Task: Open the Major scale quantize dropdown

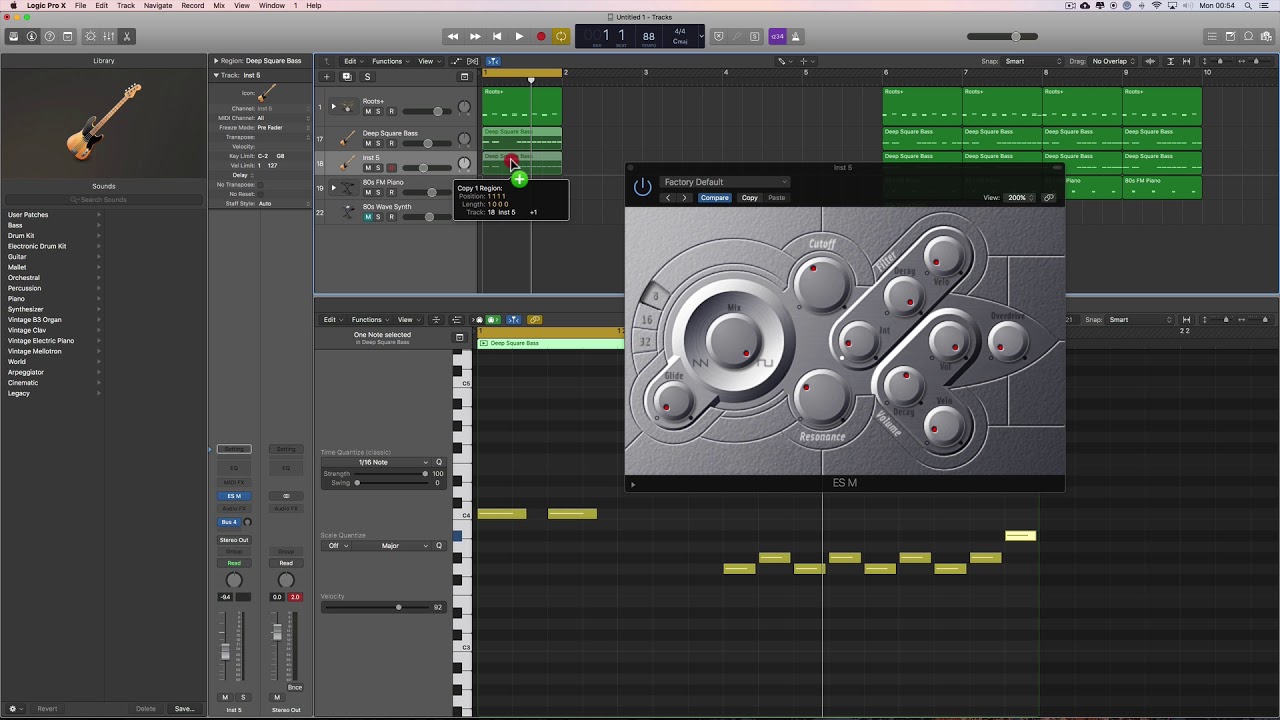Action: tap(392, 546)
